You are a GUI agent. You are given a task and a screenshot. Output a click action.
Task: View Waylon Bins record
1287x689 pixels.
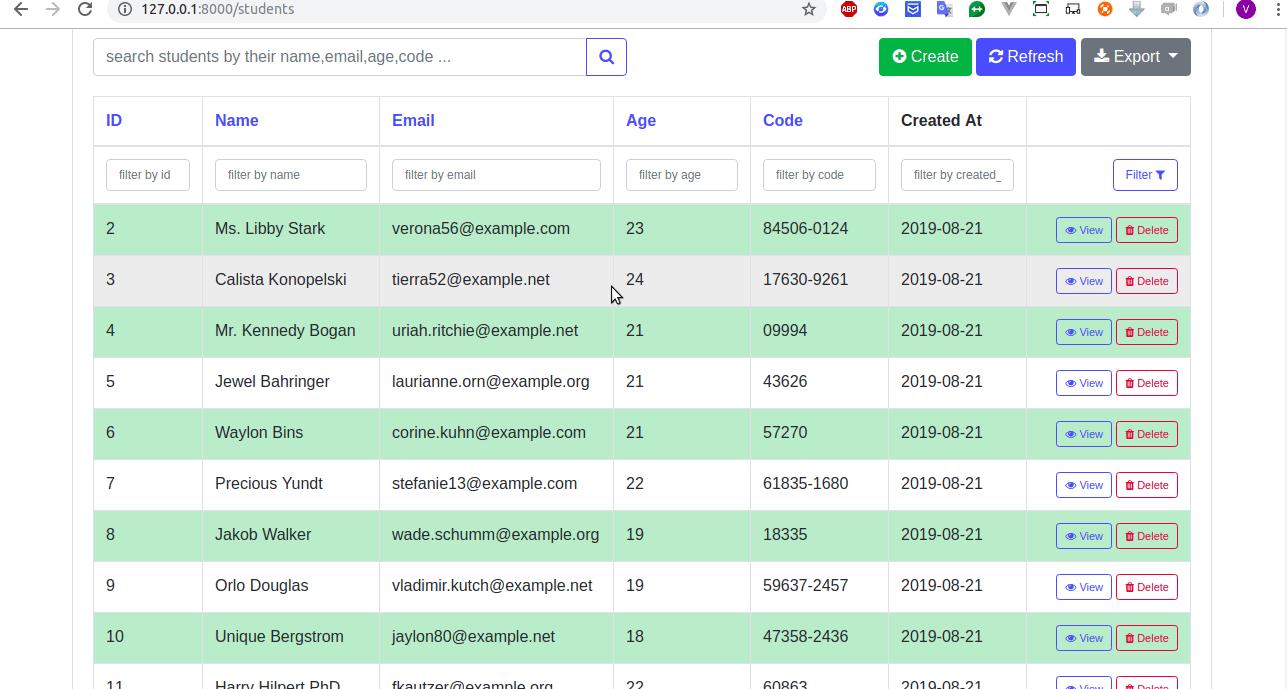pos(1084,434)
